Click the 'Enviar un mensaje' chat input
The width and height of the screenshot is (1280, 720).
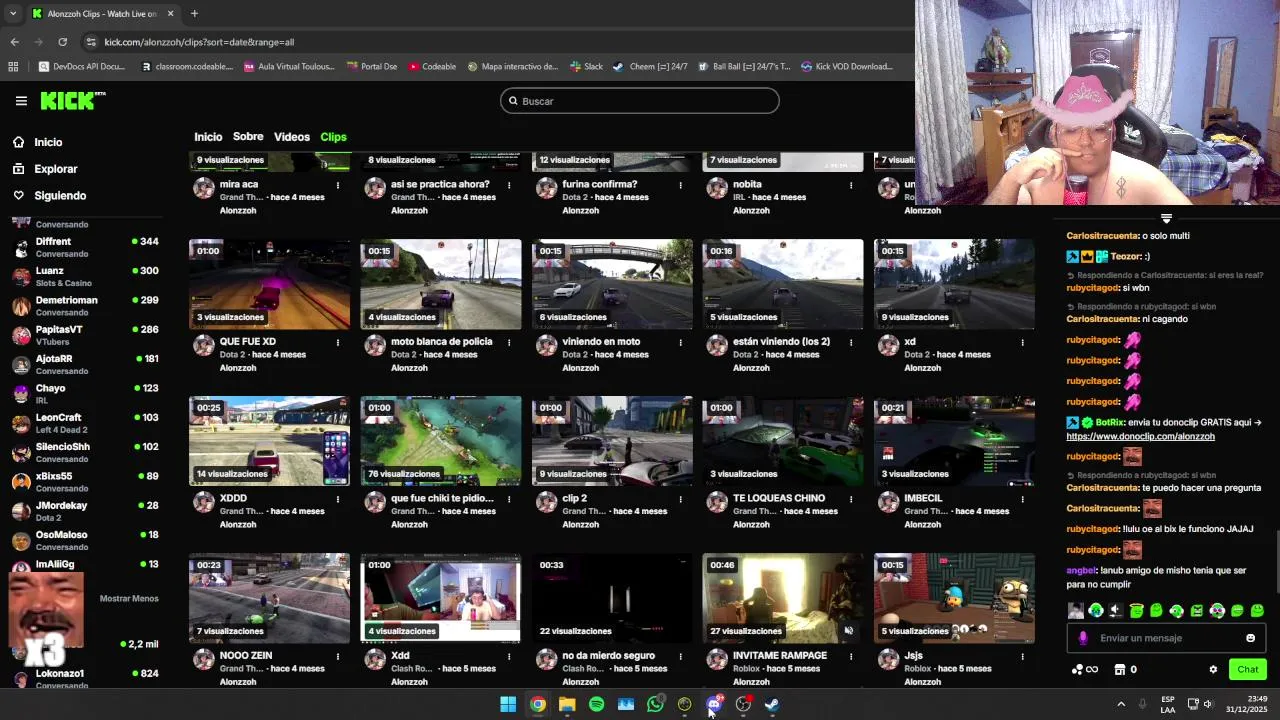(x=1166, y=638)
